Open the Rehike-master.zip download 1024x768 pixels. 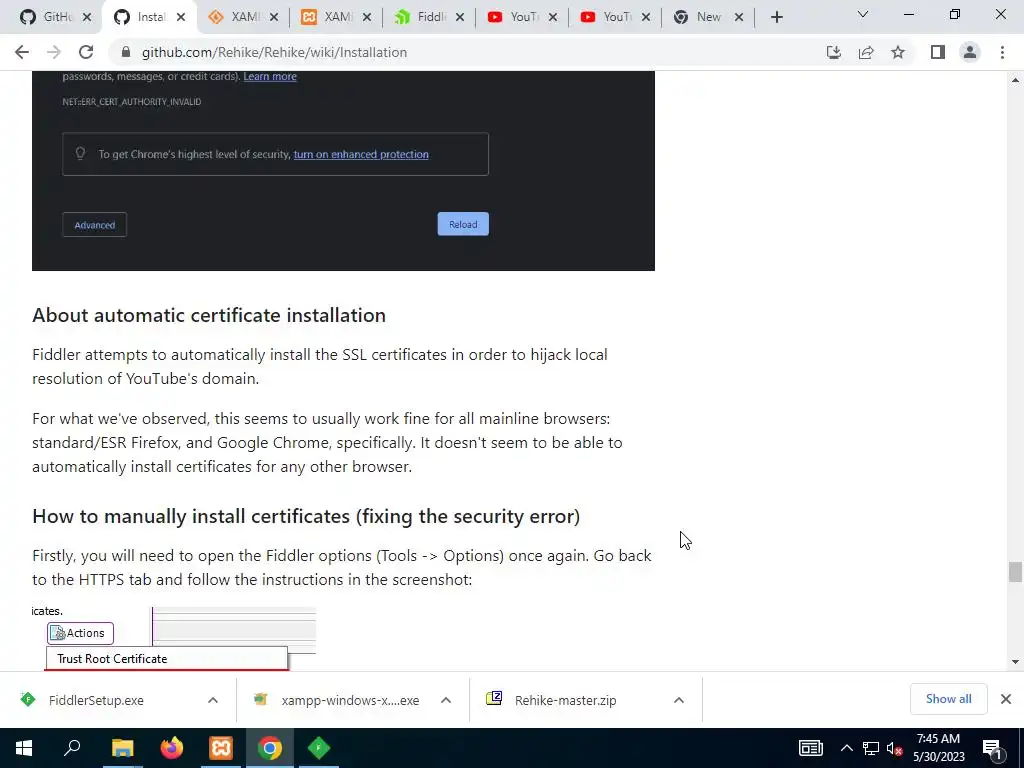pyautogui.click(x=566, y=700)
